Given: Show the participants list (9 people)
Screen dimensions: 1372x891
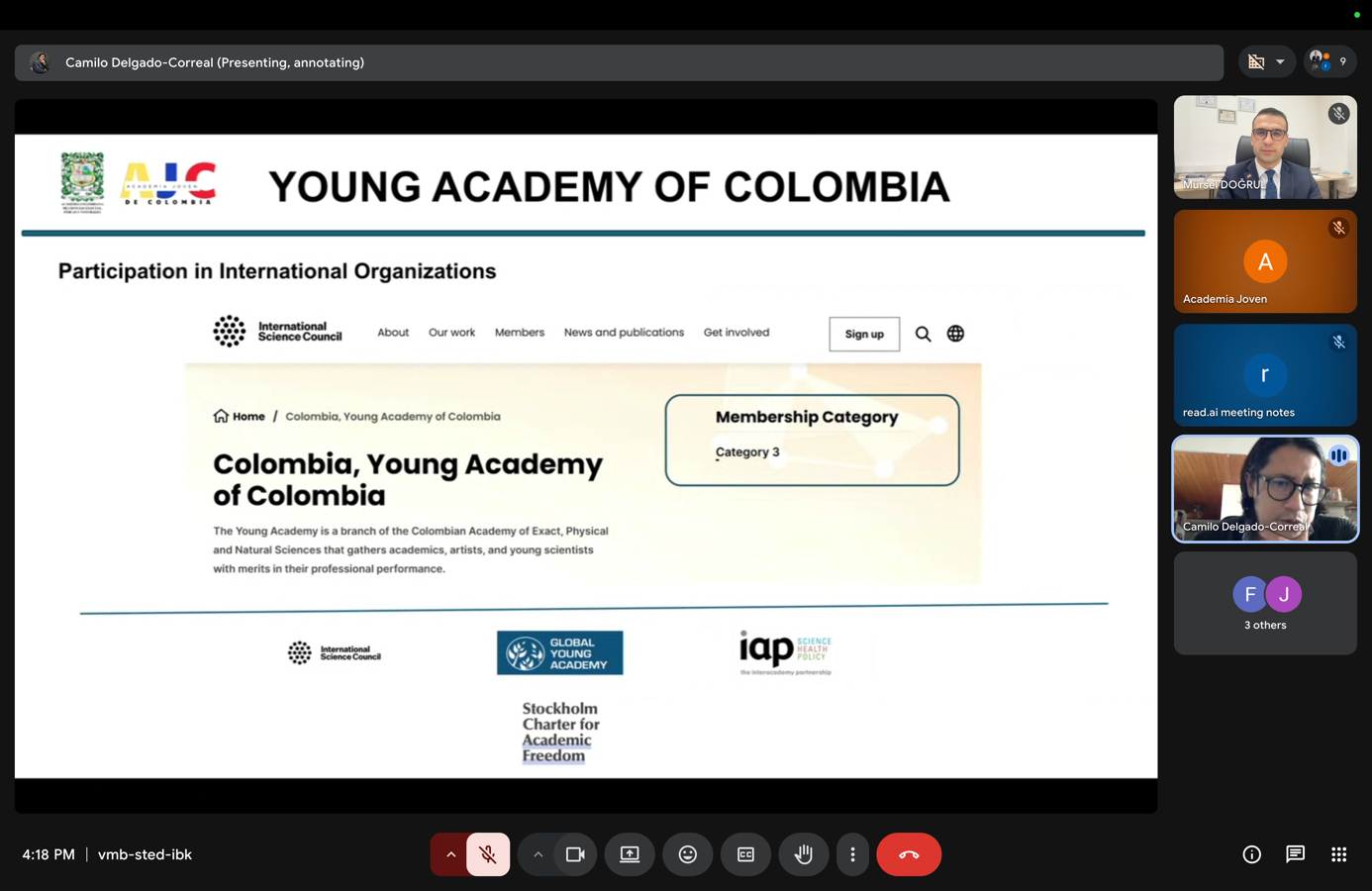Looking at the screenshot, I should (1328, 62).
